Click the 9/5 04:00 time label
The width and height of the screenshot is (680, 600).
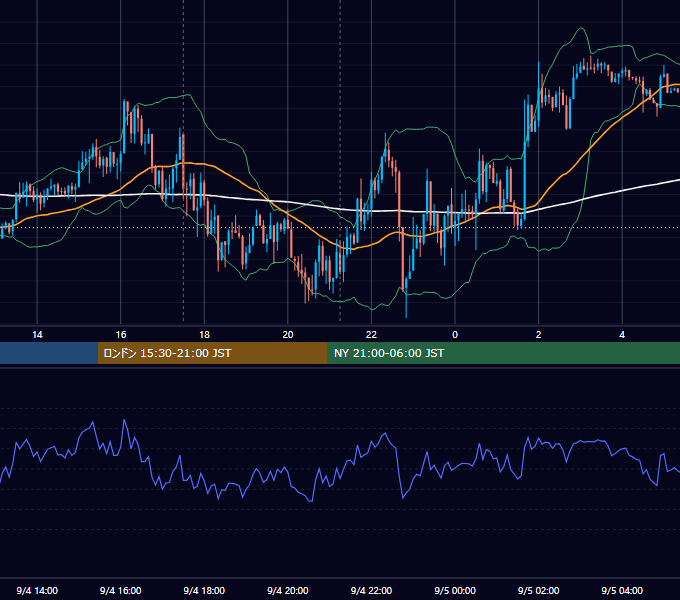coord(622,590)
